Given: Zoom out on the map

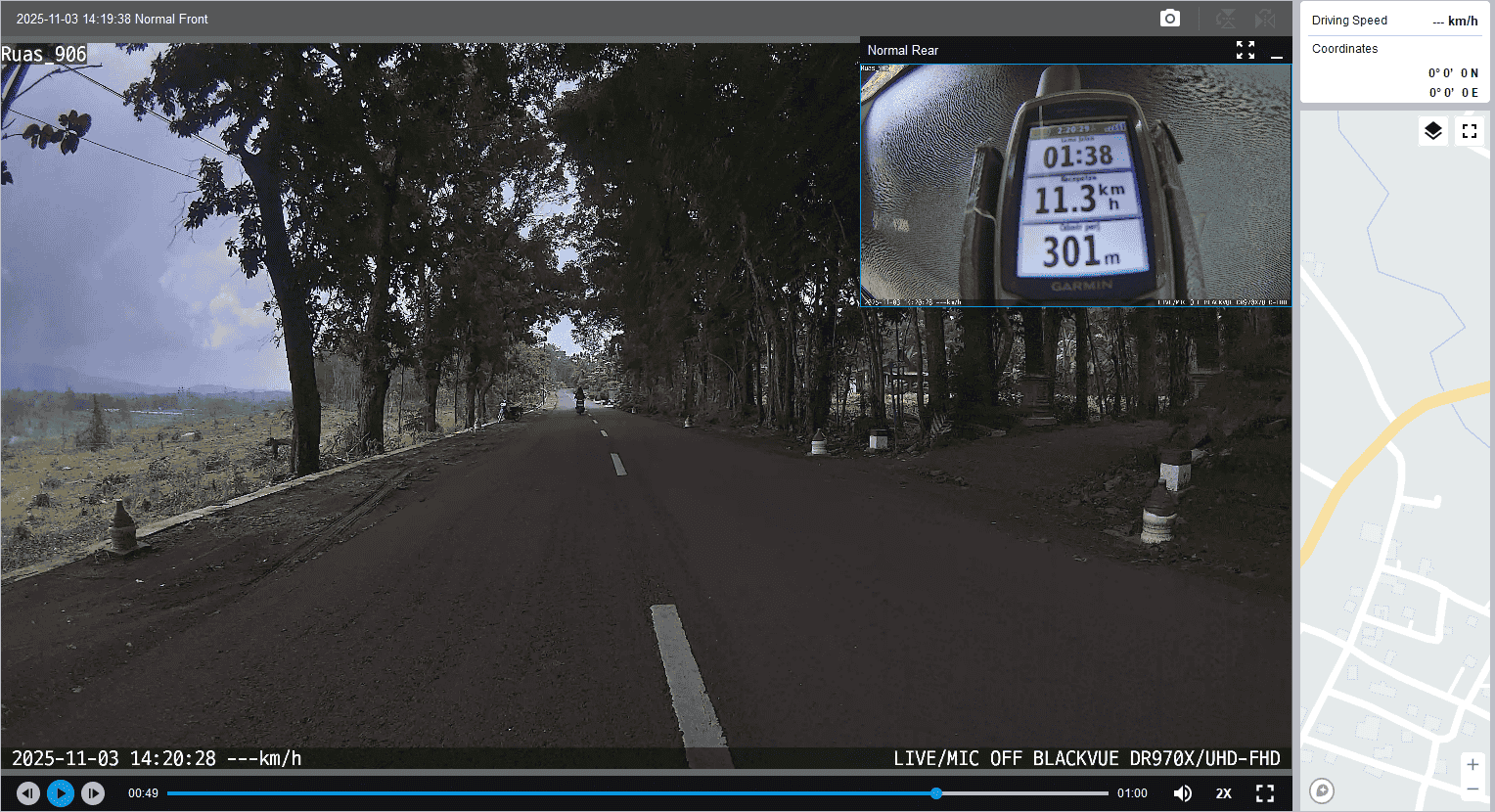Looking at the screenshot, I should 1472,789.
